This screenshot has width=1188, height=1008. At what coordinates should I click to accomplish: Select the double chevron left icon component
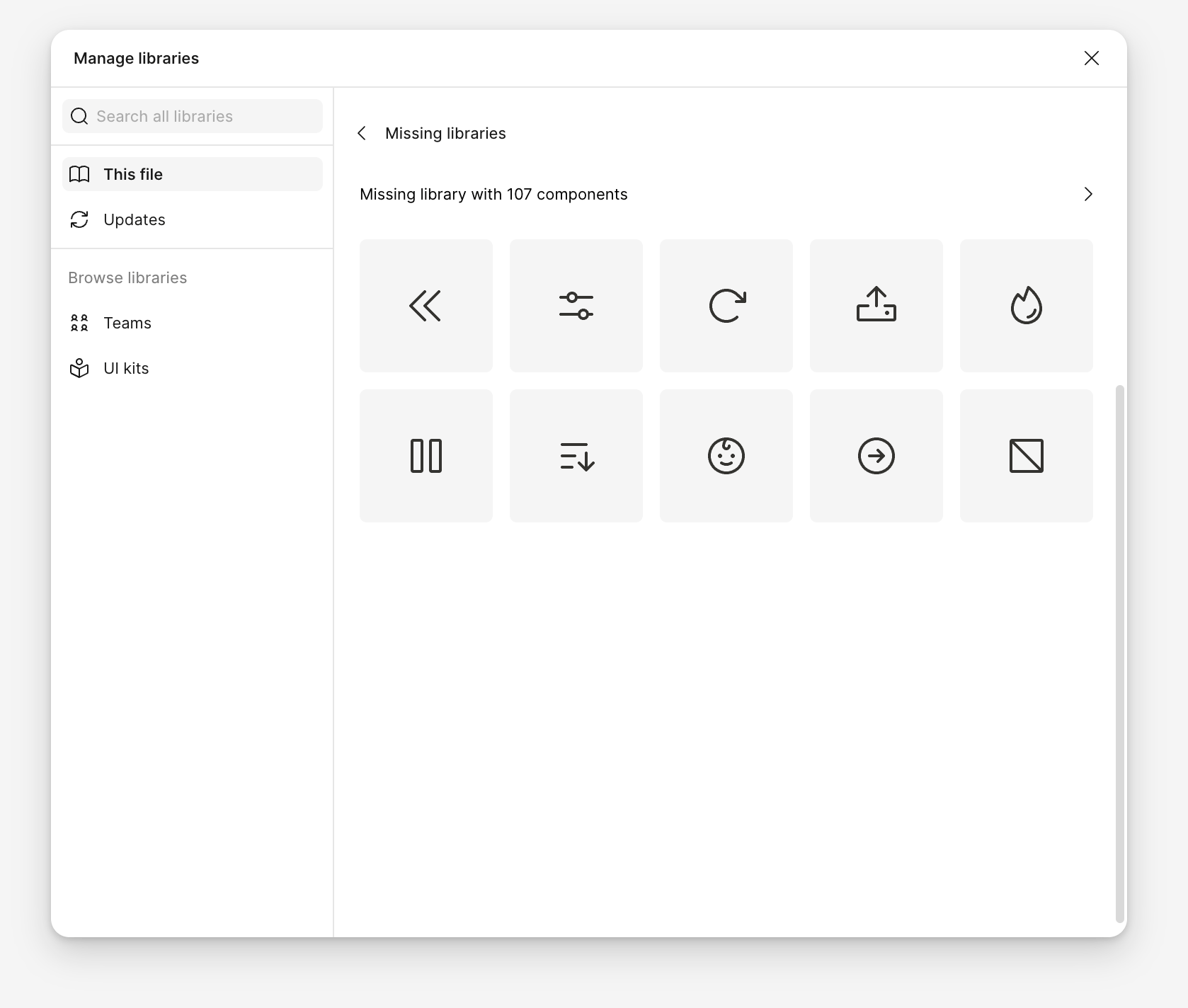tap(425, 306)
